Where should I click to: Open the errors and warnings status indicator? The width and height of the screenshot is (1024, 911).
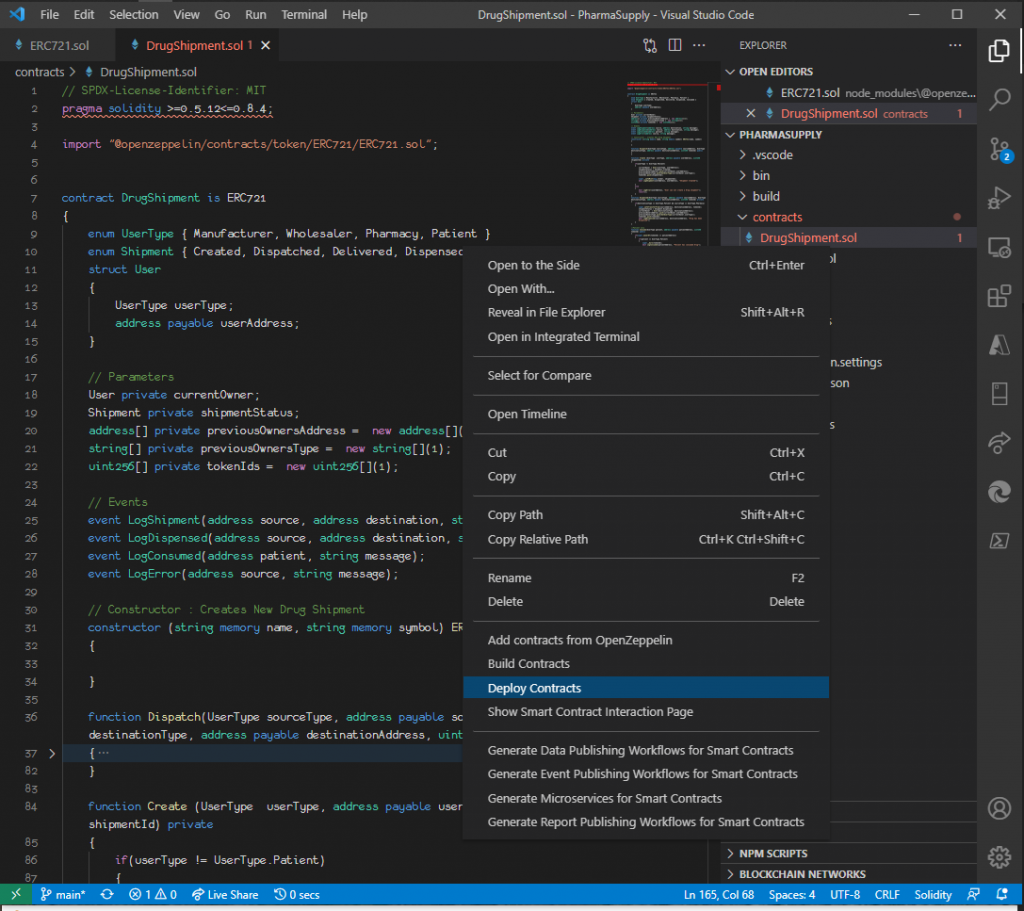153,894
